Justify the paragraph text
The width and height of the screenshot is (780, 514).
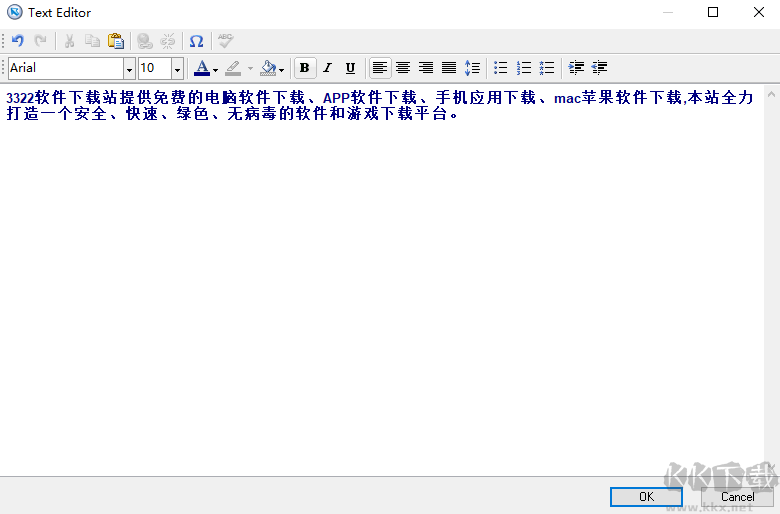pyautogui.click(x=449, y=68)
